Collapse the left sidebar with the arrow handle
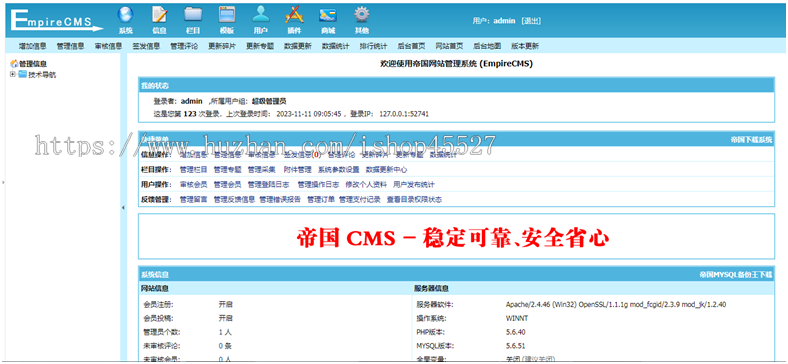788x364 pixels. [124, 208]
